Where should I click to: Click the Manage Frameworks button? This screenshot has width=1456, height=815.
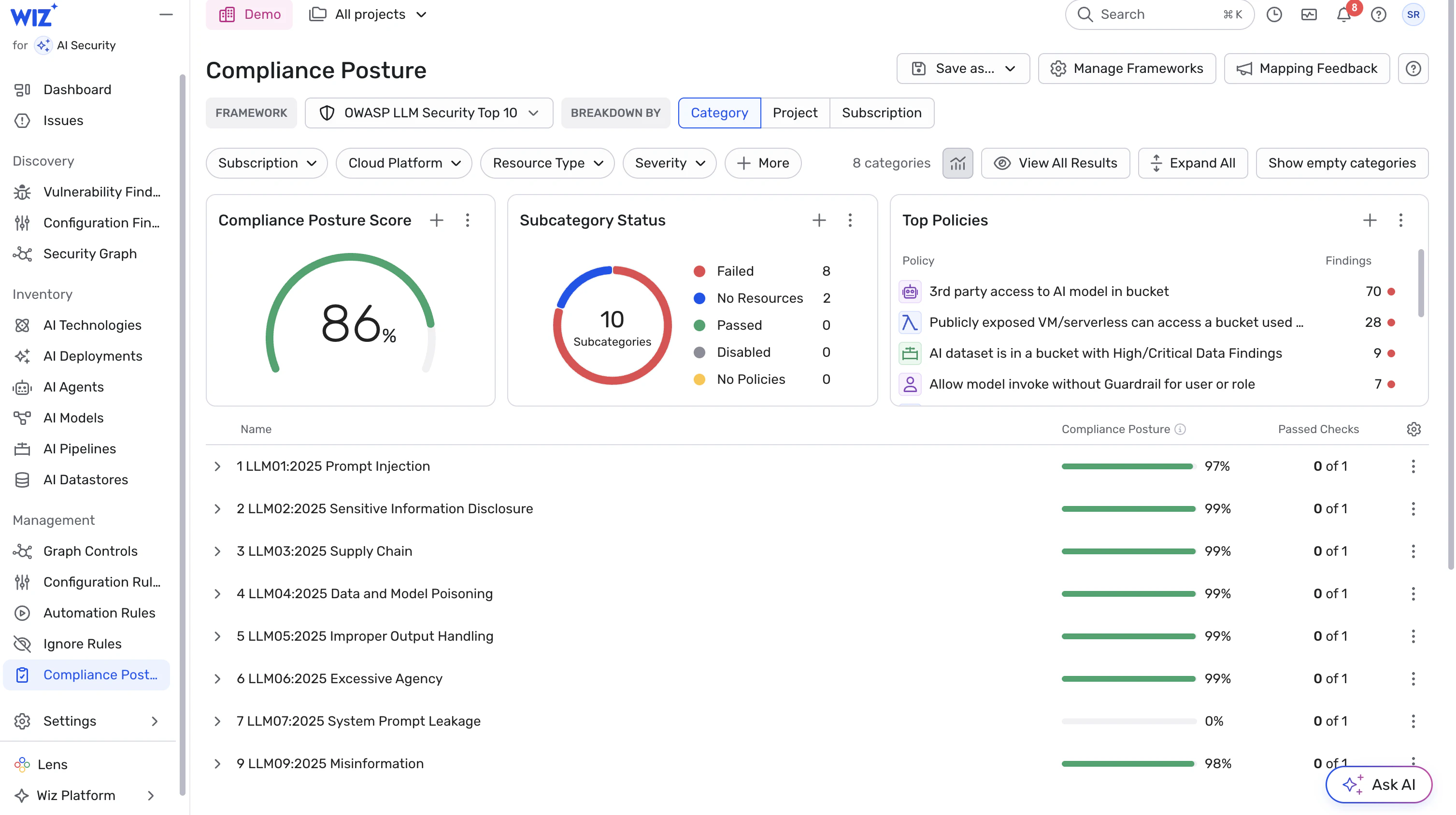point(1127,69)
